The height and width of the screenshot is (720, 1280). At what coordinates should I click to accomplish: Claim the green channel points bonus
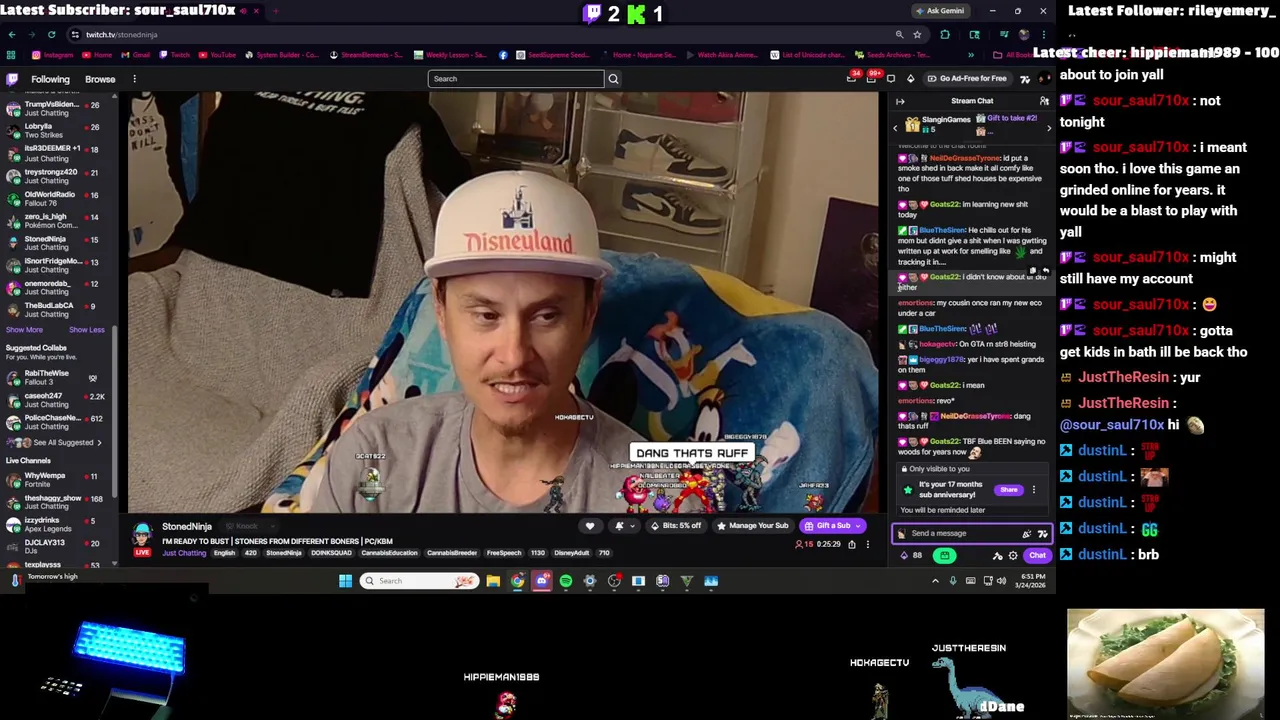click(x=944, y=556)
